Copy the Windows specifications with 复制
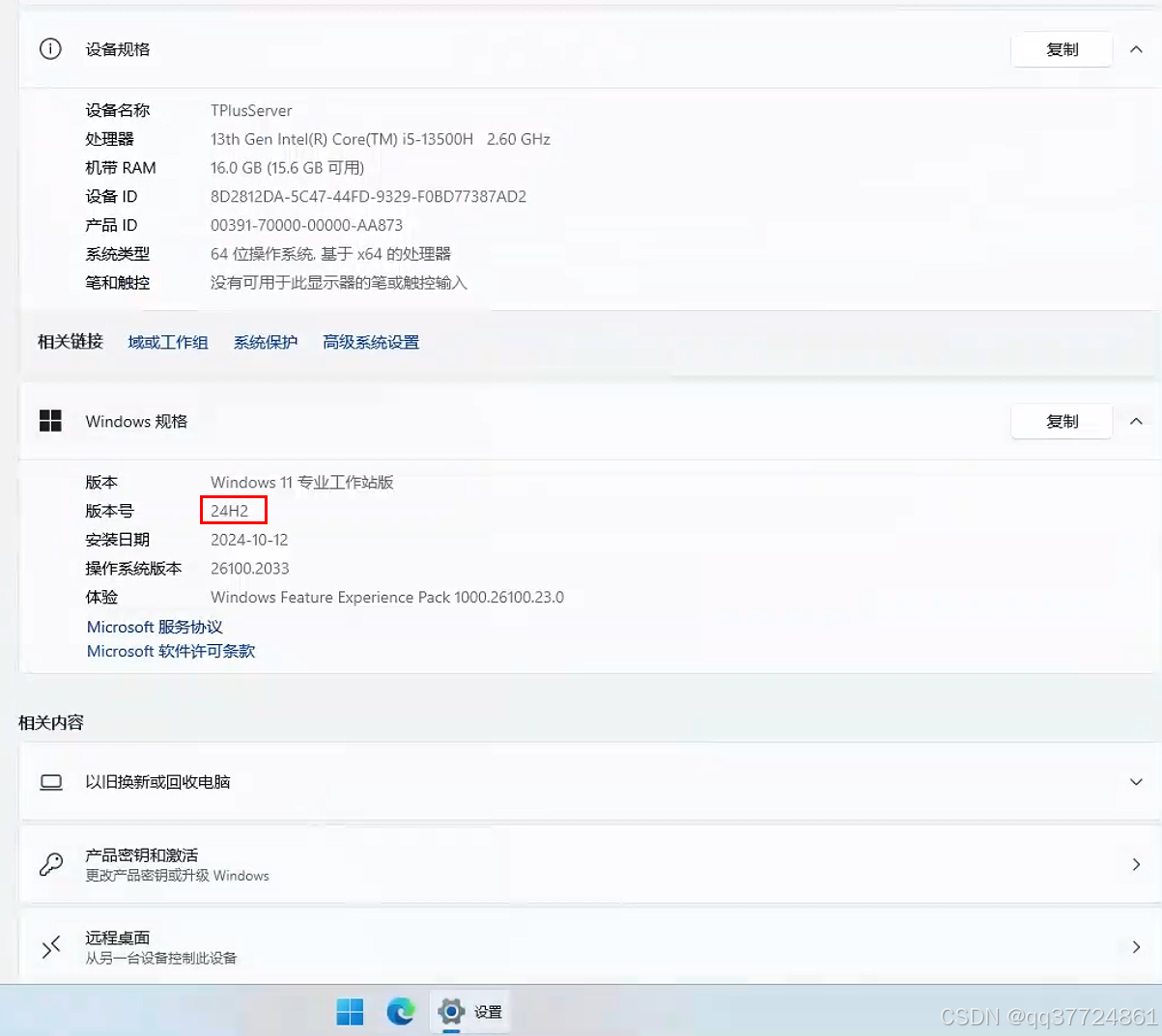This screenshot has height=1036, width=1162. click(x=1062, y=421)
